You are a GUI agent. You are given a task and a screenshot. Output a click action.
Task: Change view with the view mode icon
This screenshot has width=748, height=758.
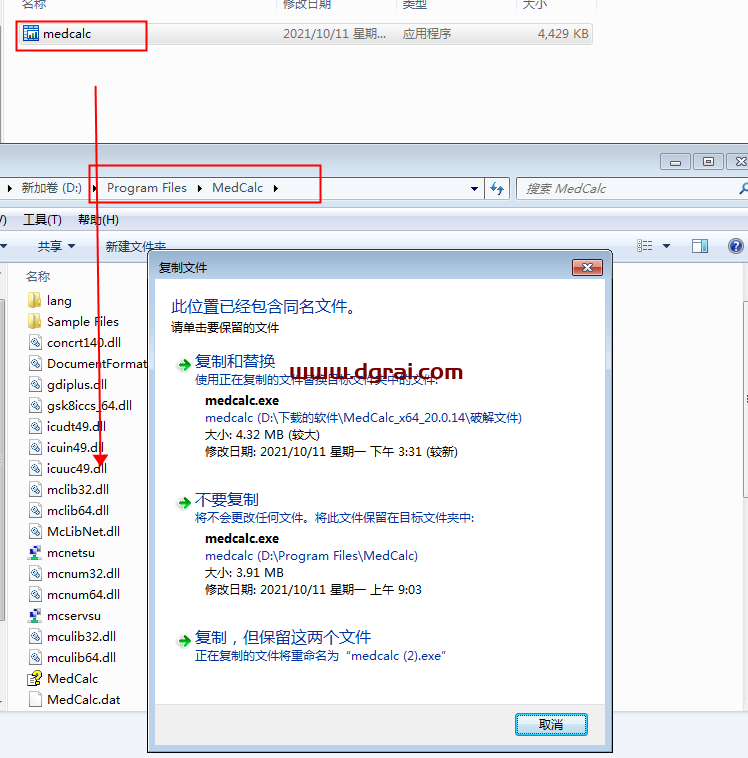tap(645, 246)
